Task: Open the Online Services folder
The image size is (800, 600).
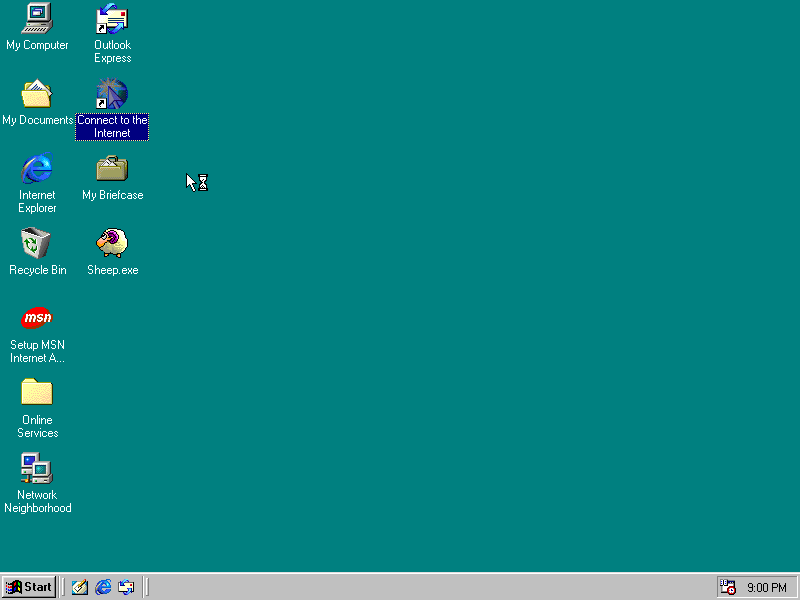Action: click(37, 393)
